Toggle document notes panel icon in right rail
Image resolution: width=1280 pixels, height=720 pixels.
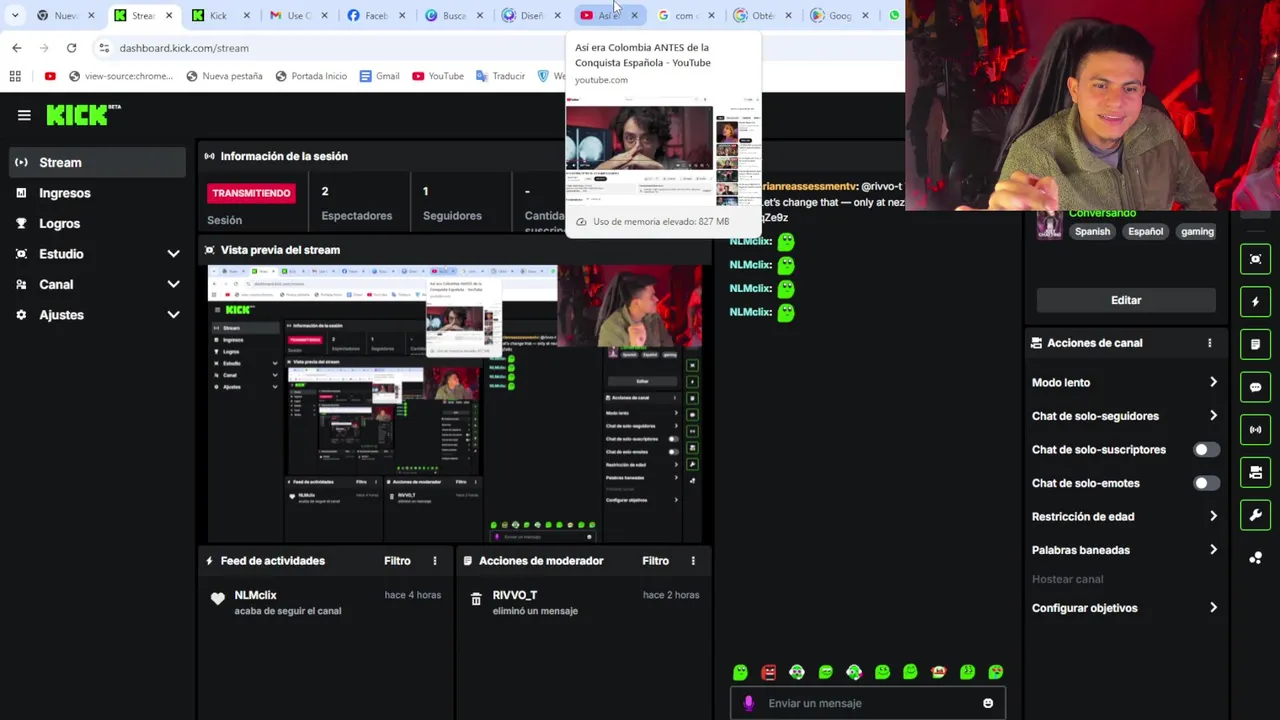tap(1255, 344)
